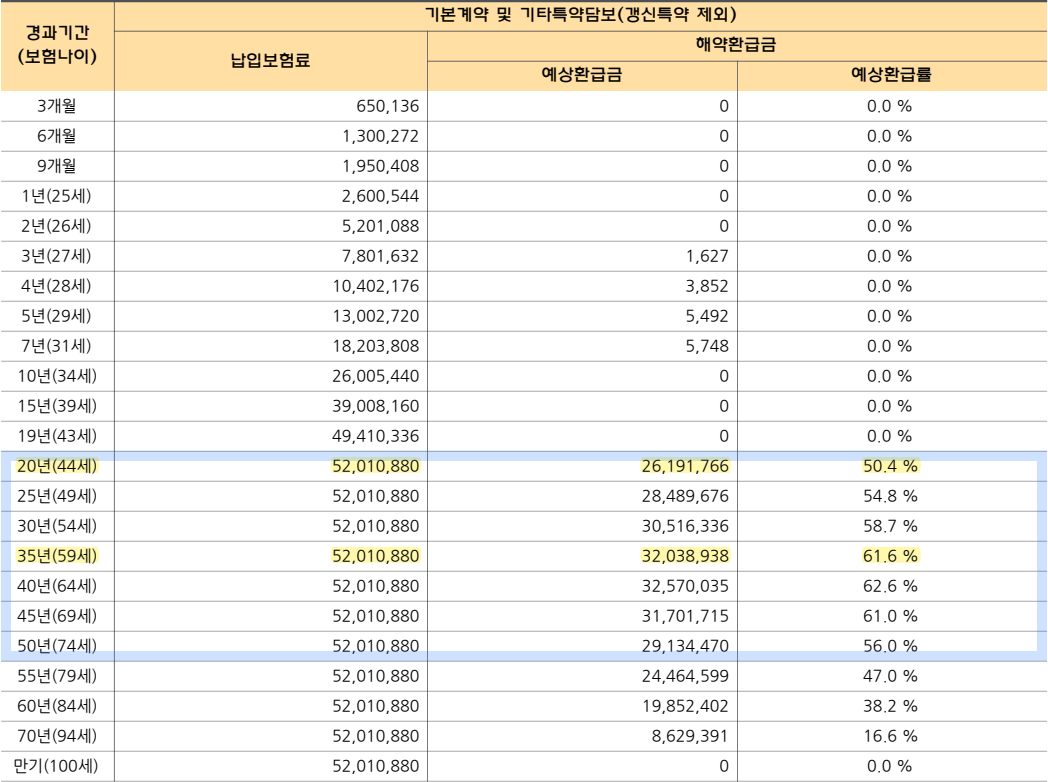Viewport: 1048px width, 782px height.
Task: Click the premium value 1,950,408
Action: point(381,166)
